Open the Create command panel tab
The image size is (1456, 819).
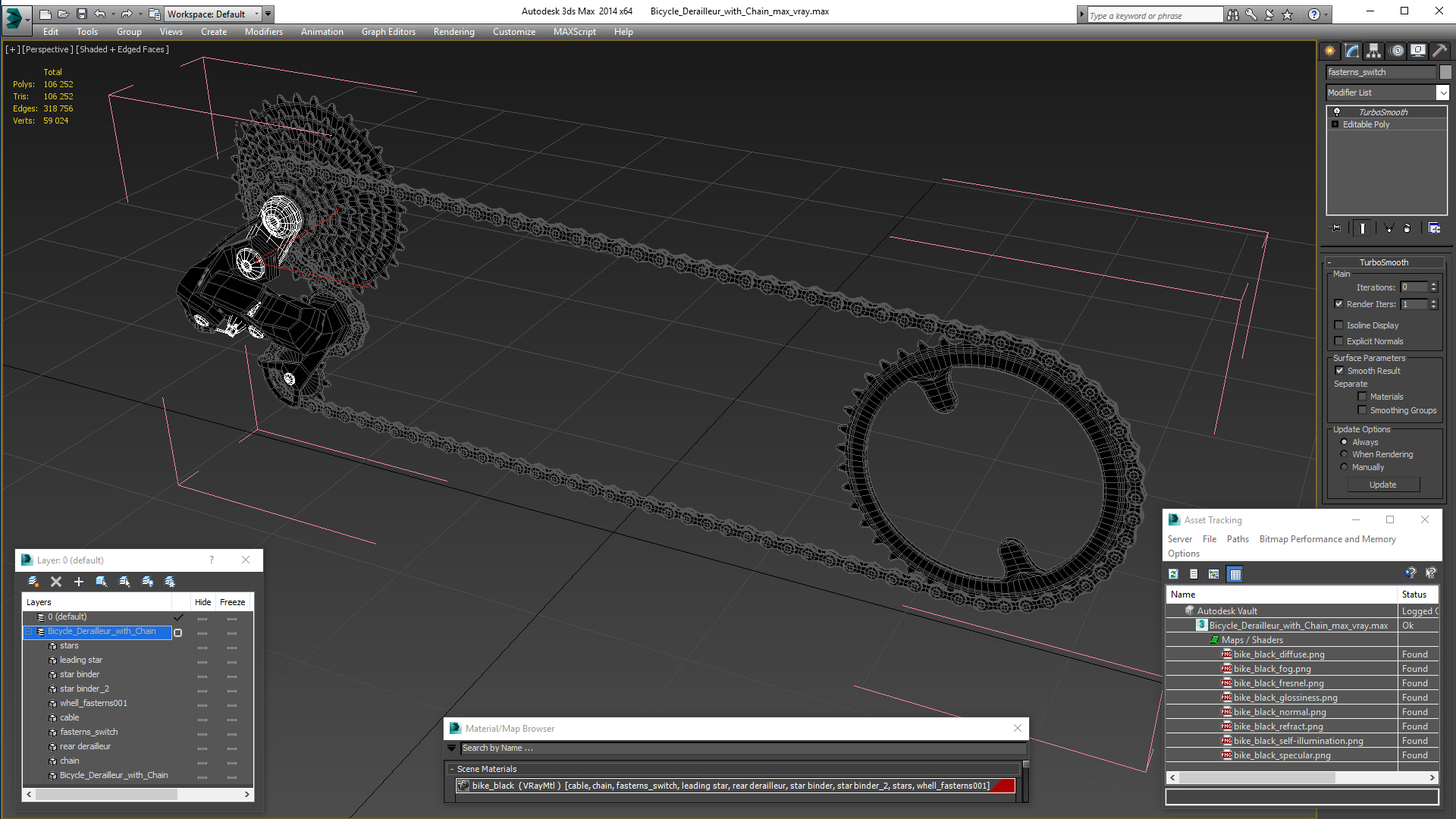1330,51
